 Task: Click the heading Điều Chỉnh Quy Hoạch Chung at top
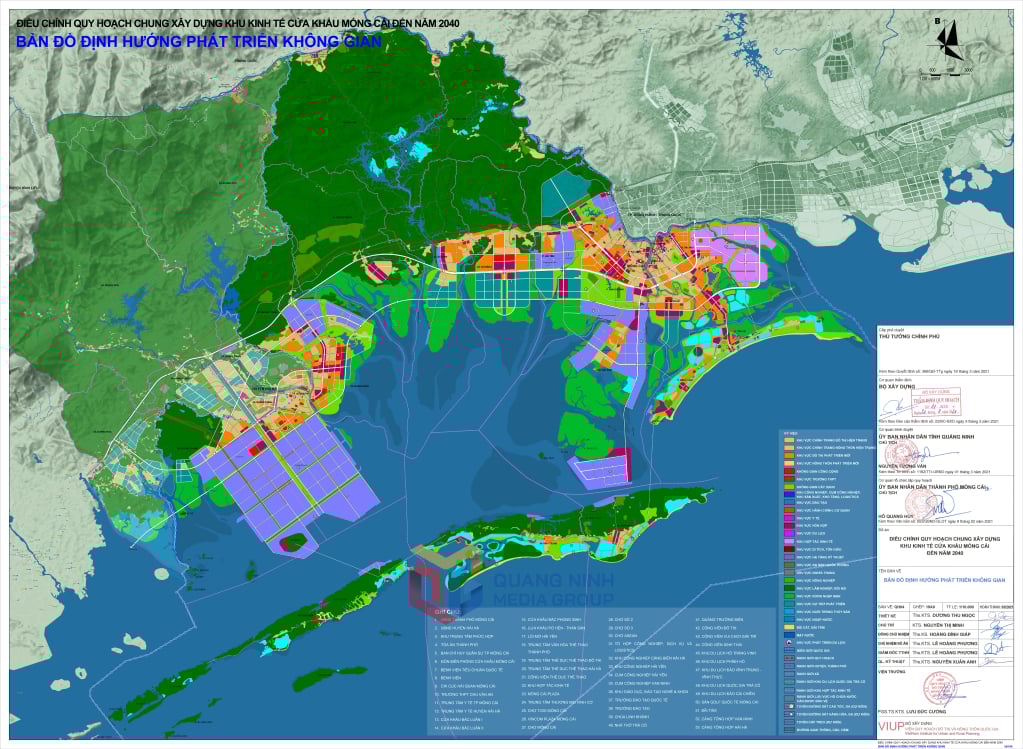click(237, 23)
